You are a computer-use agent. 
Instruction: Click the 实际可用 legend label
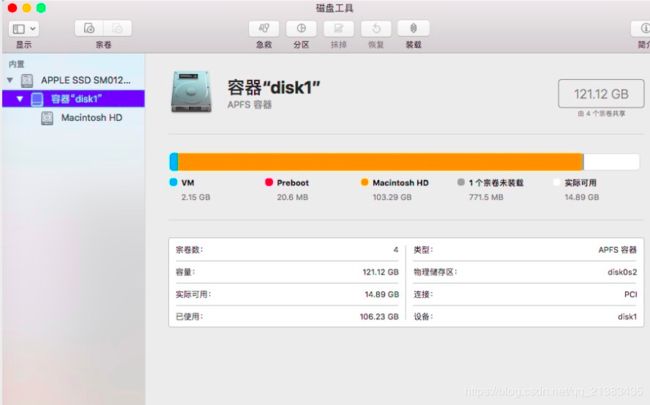(x=580, y=183)
